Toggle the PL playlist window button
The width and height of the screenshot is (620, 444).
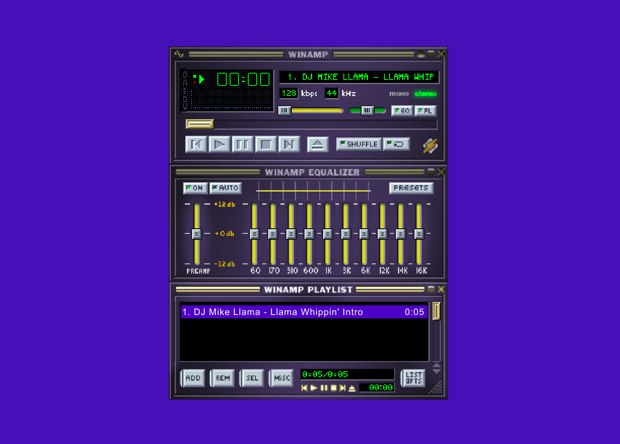coord(425,111)
